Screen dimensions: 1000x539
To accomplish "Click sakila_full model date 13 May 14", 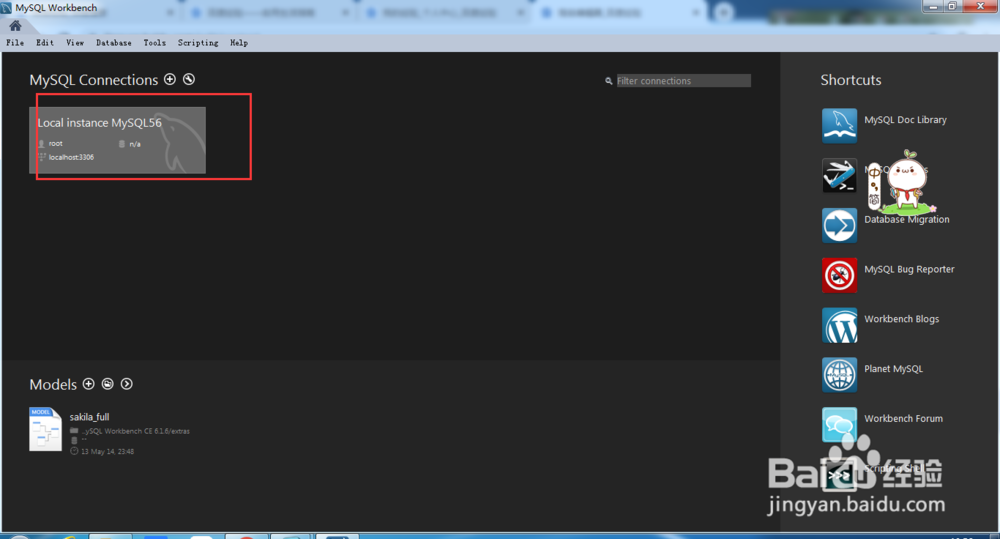I will tap(107, 452).
